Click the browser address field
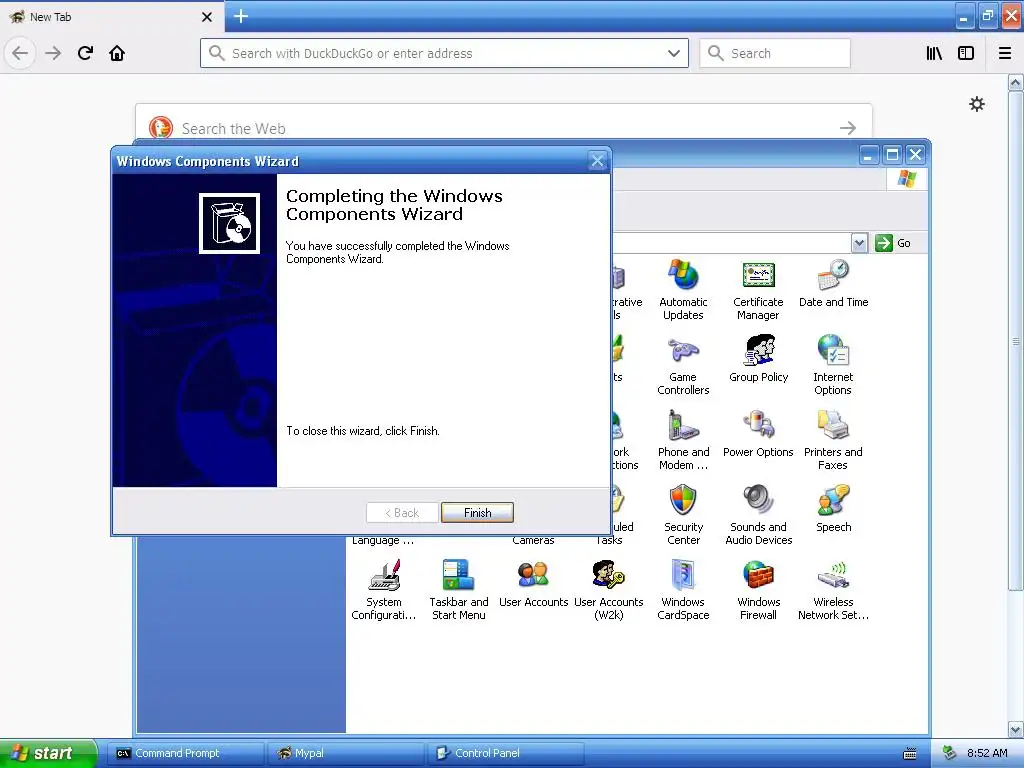1024x768 pixels. coord(444,53)
